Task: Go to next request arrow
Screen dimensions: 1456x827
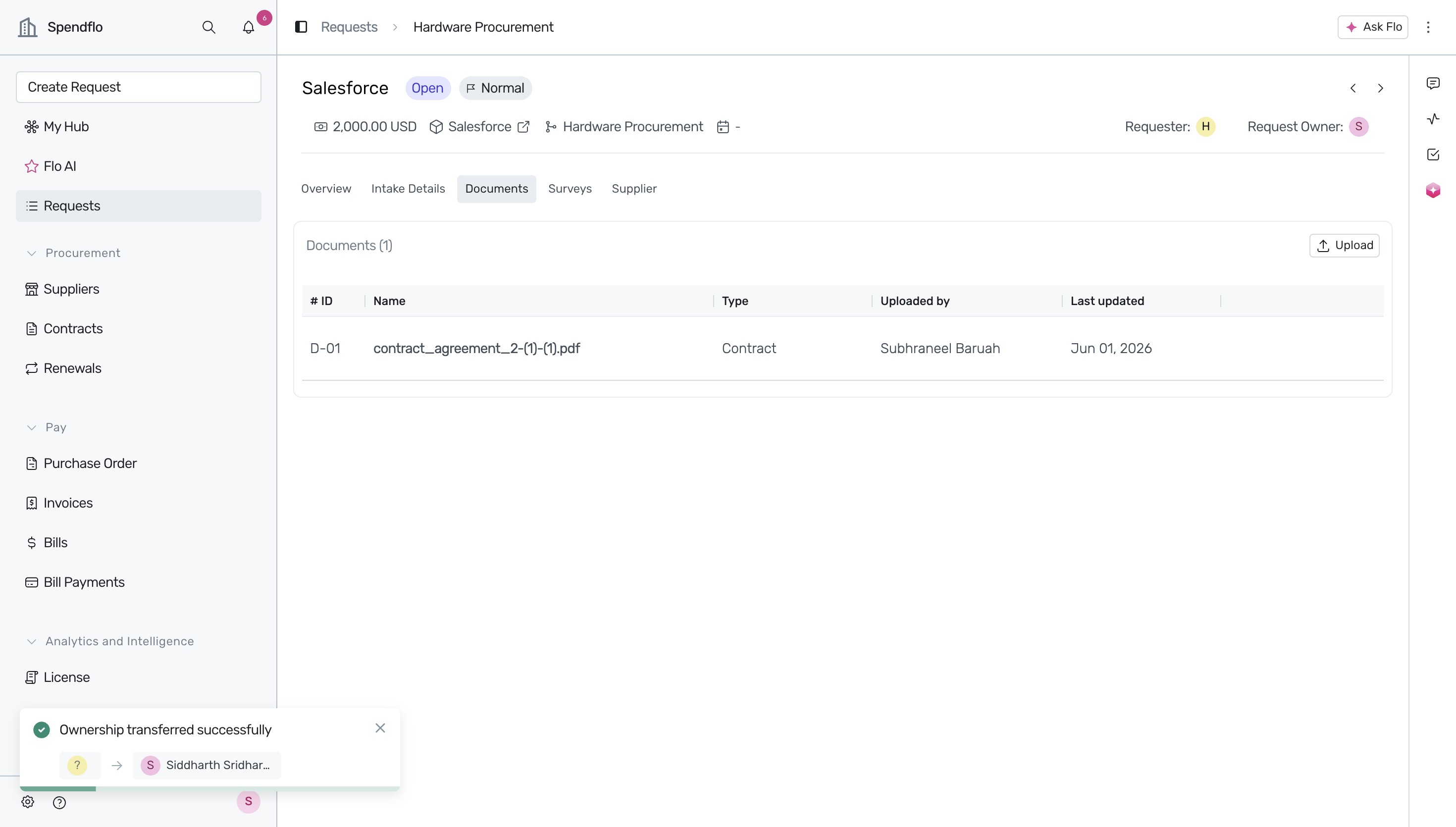Action: coord(1380,88)
